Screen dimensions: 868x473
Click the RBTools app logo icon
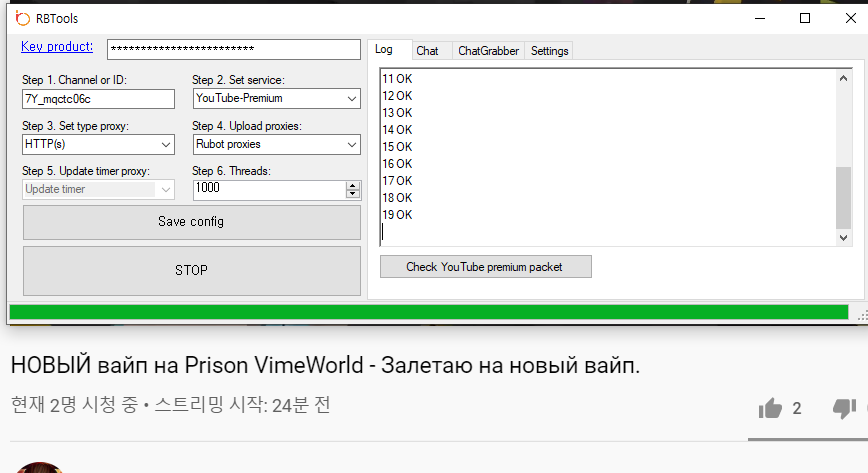click(x=22, y=18)
